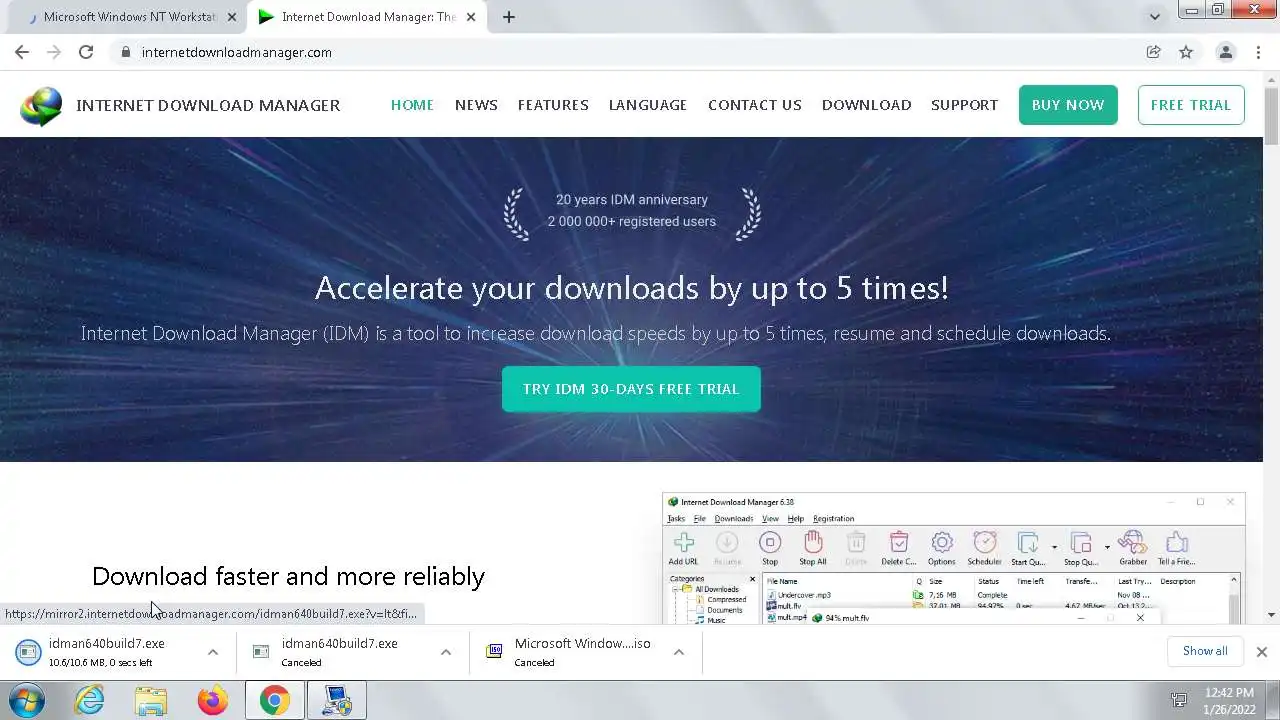Expand options for downloading idman640build7.exe
Screen dimensions: 1280x720
tap(213, 652)
